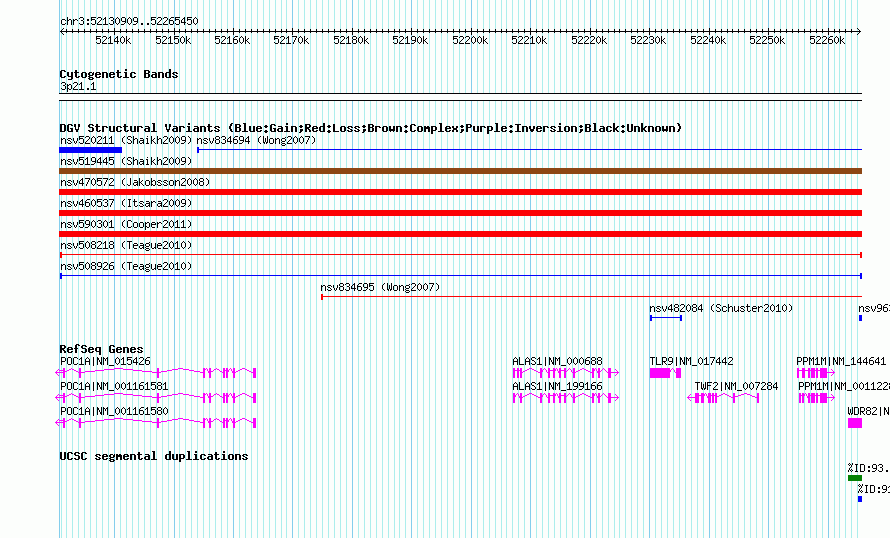This screenshot has width=890, height=538.
Task: Click the 52140k ruler mark
Action: click(x=114, y=40)
